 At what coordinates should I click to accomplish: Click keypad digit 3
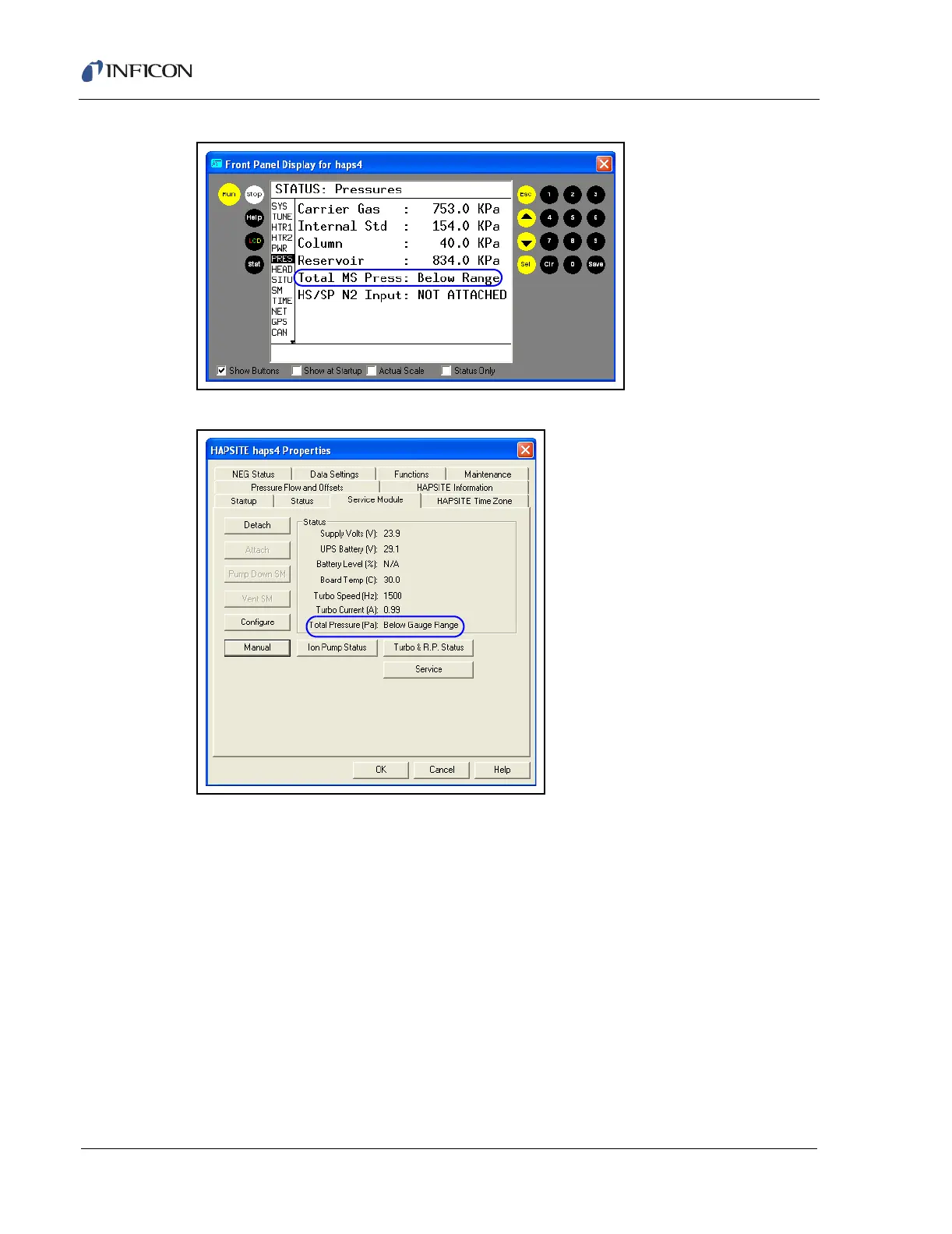pyautogui.click(x=596, y=194)
